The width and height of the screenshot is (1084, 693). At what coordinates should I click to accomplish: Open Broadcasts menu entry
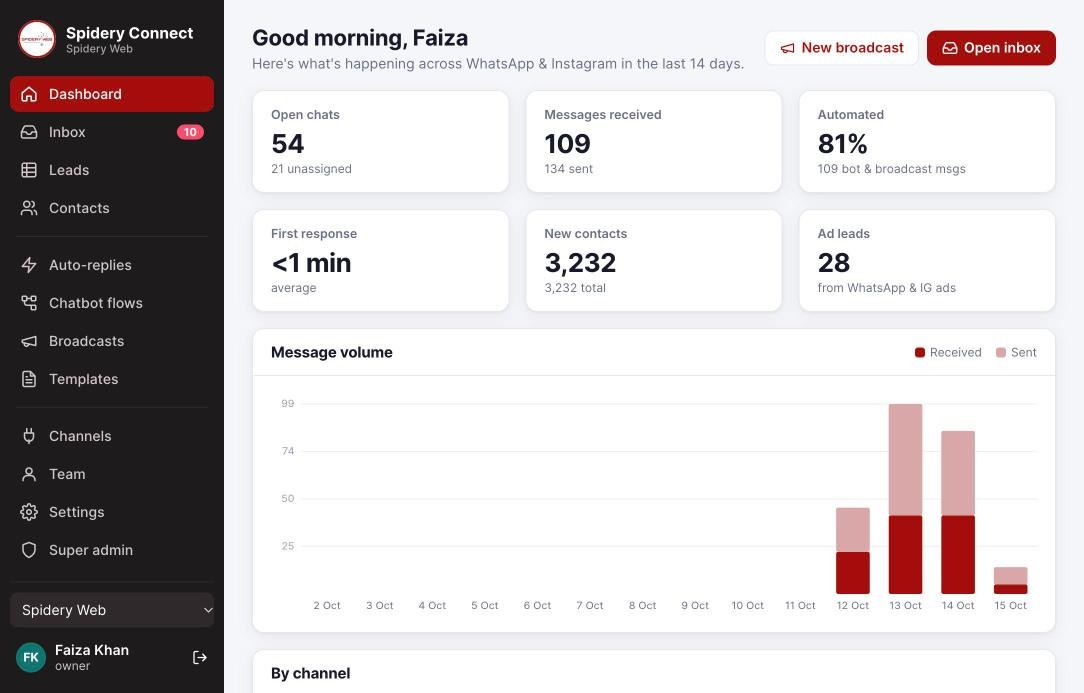(x=112, y=341)
